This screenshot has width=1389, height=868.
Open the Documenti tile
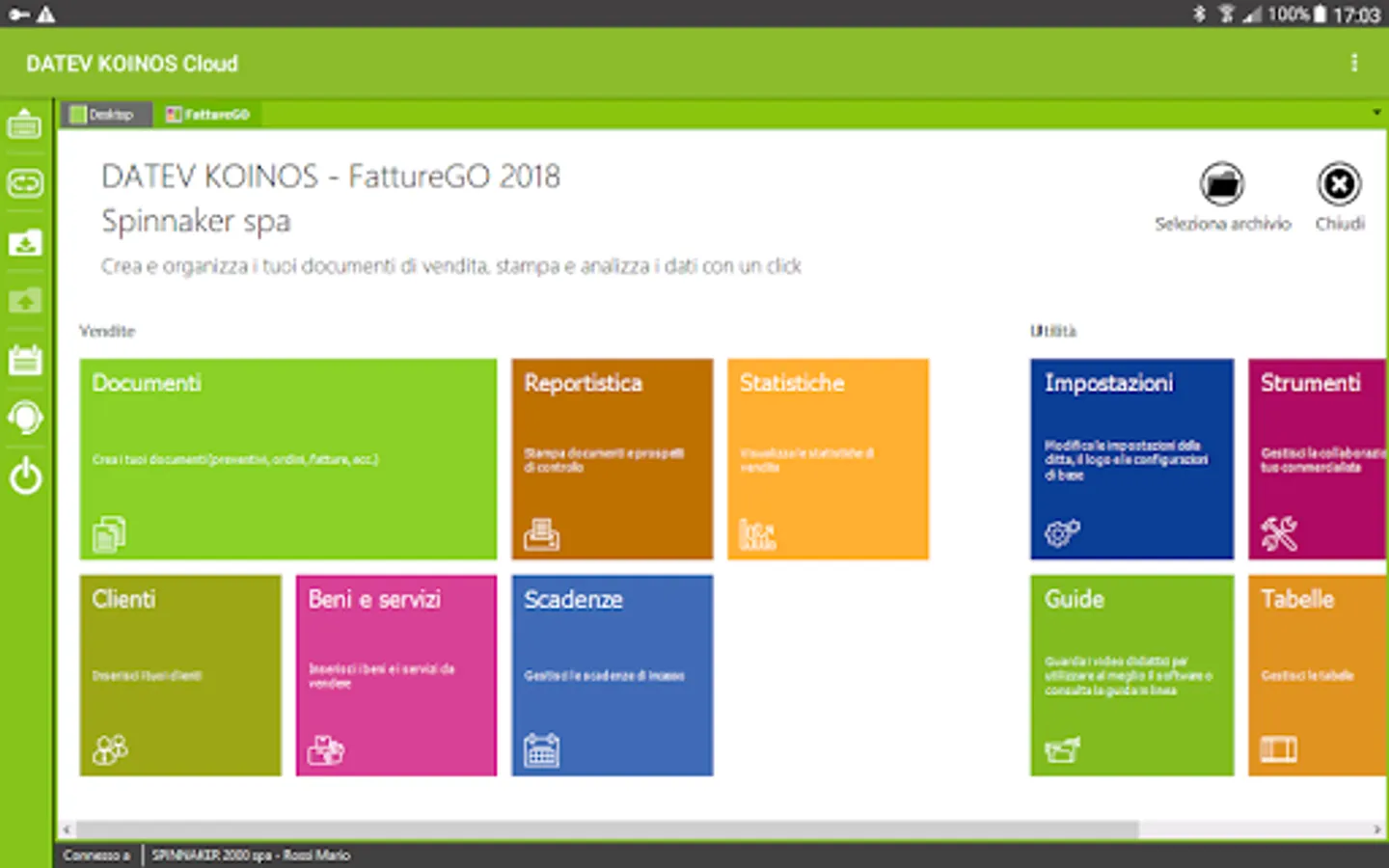click(288, 459)
